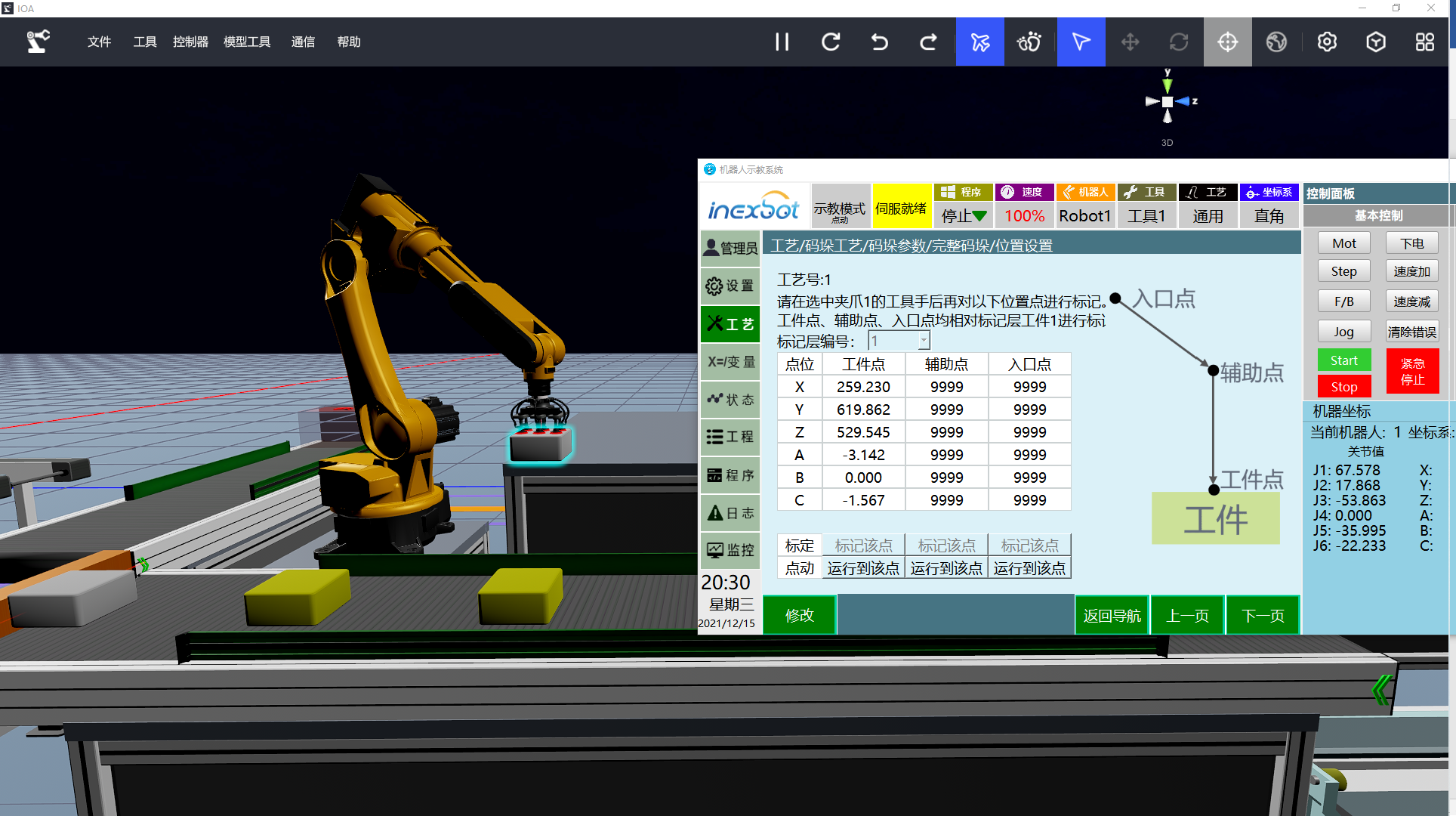This screenshot has width=1456, height=816.
Task: Toggle the Mot button
Action: tap(1343, 243)
